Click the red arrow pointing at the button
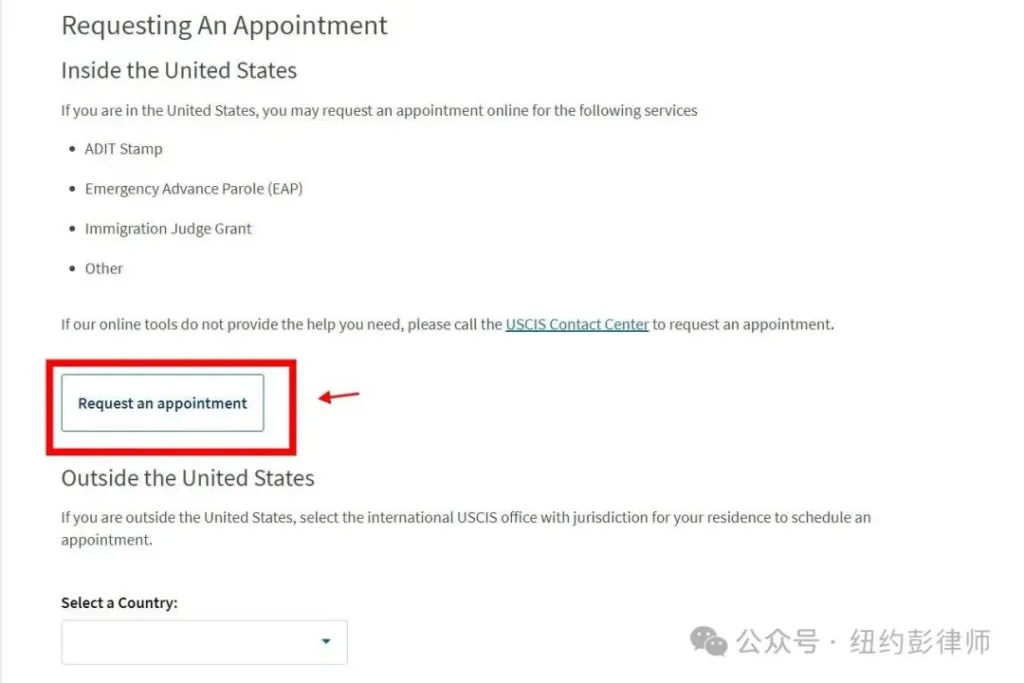The width and height of the screenshot is (1024, 683). click(339, 396)
